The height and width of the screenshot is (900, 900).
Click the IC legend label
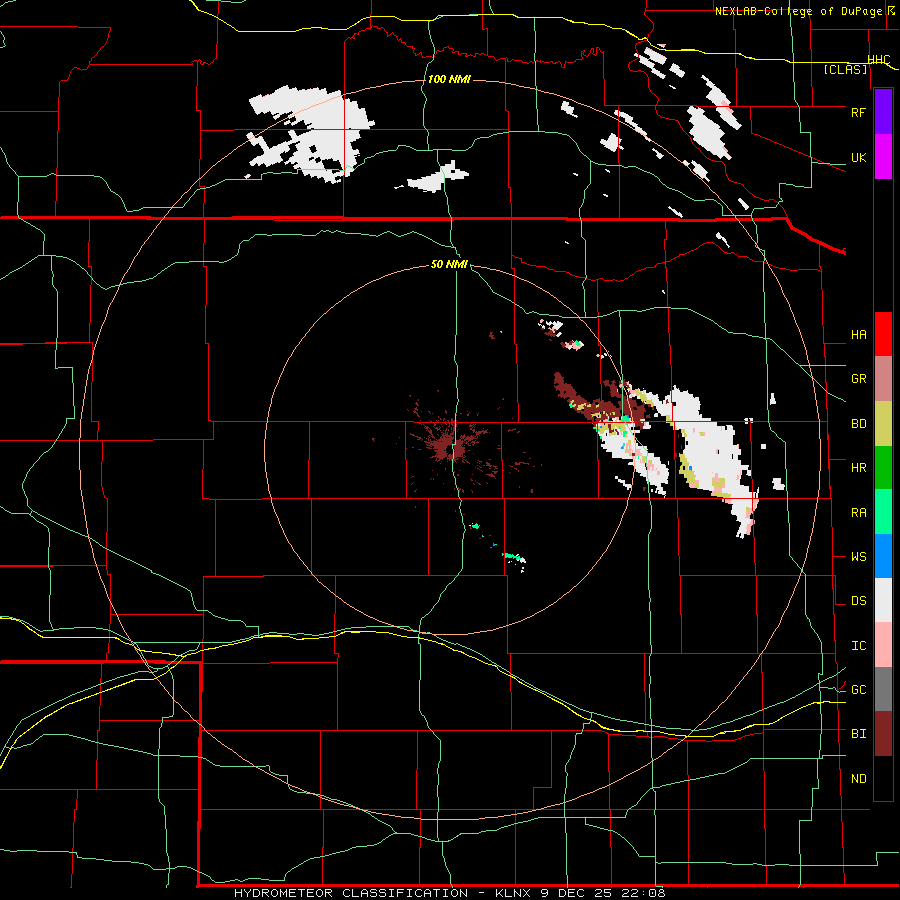pyautogui.click(x=858, y=646)
